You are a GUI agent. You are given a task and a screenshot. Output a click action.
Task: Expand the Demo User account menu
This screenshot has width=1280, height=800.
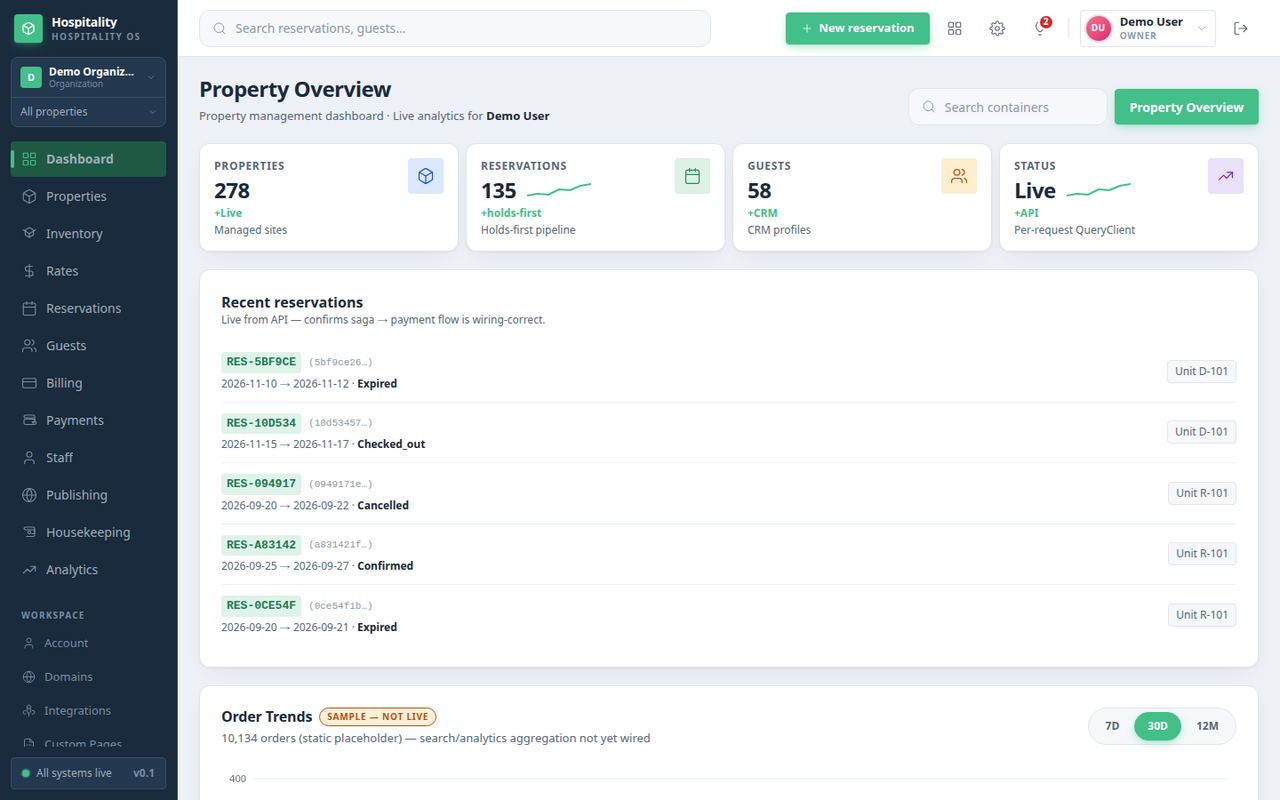click(1147, 28)
